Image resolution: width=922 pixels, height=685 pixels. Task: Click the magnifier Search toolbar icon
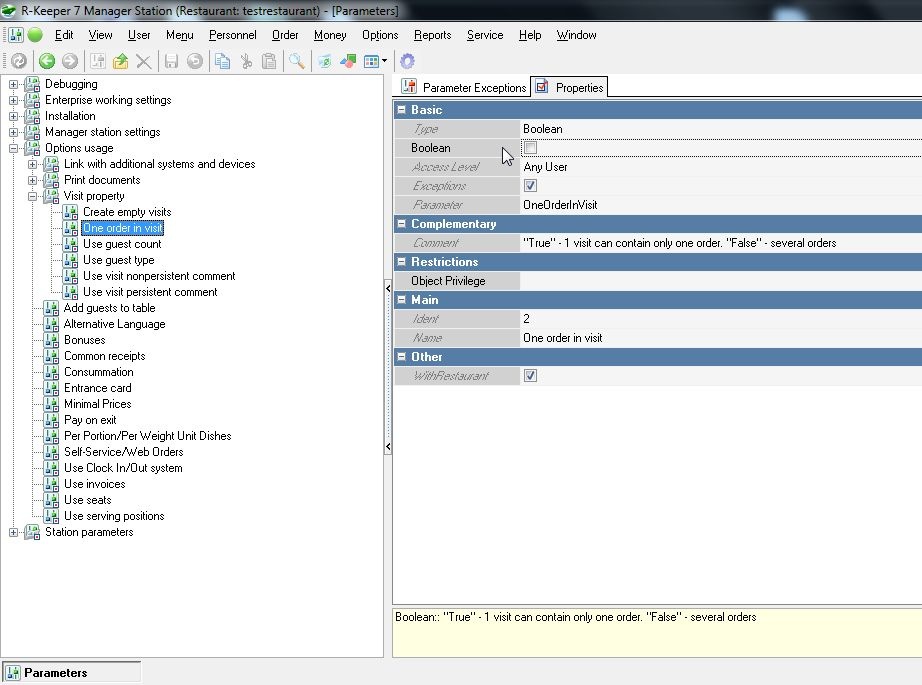tap(297, 62)
